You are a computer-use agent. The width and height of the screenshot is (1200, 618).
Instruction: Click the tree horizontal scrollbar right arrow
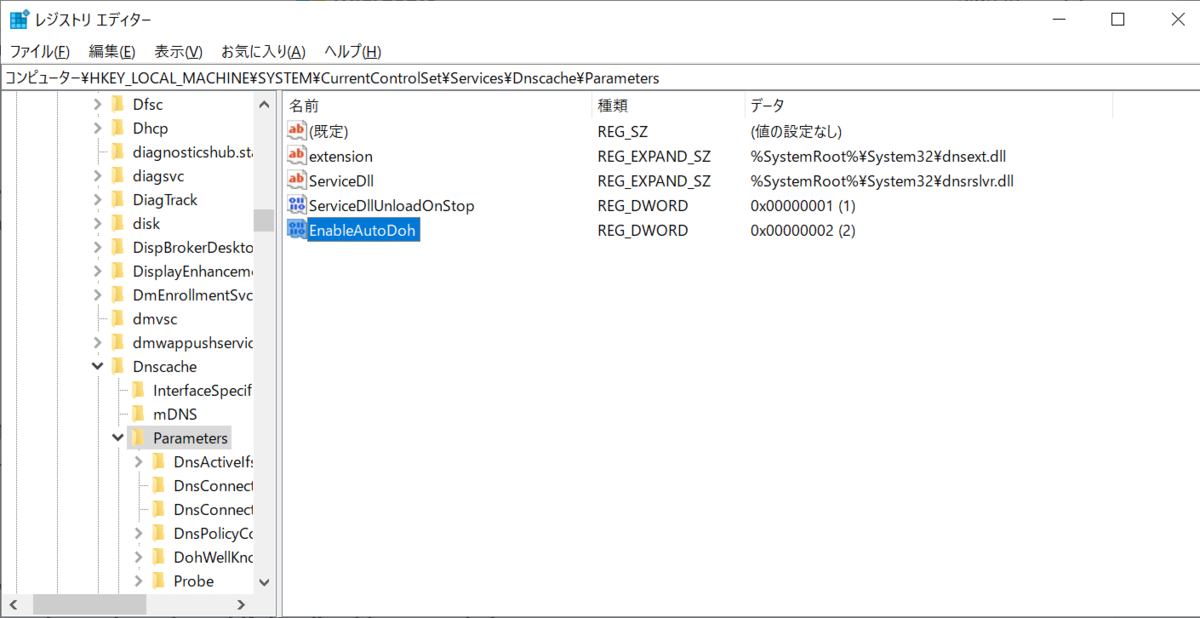(241, 604)
